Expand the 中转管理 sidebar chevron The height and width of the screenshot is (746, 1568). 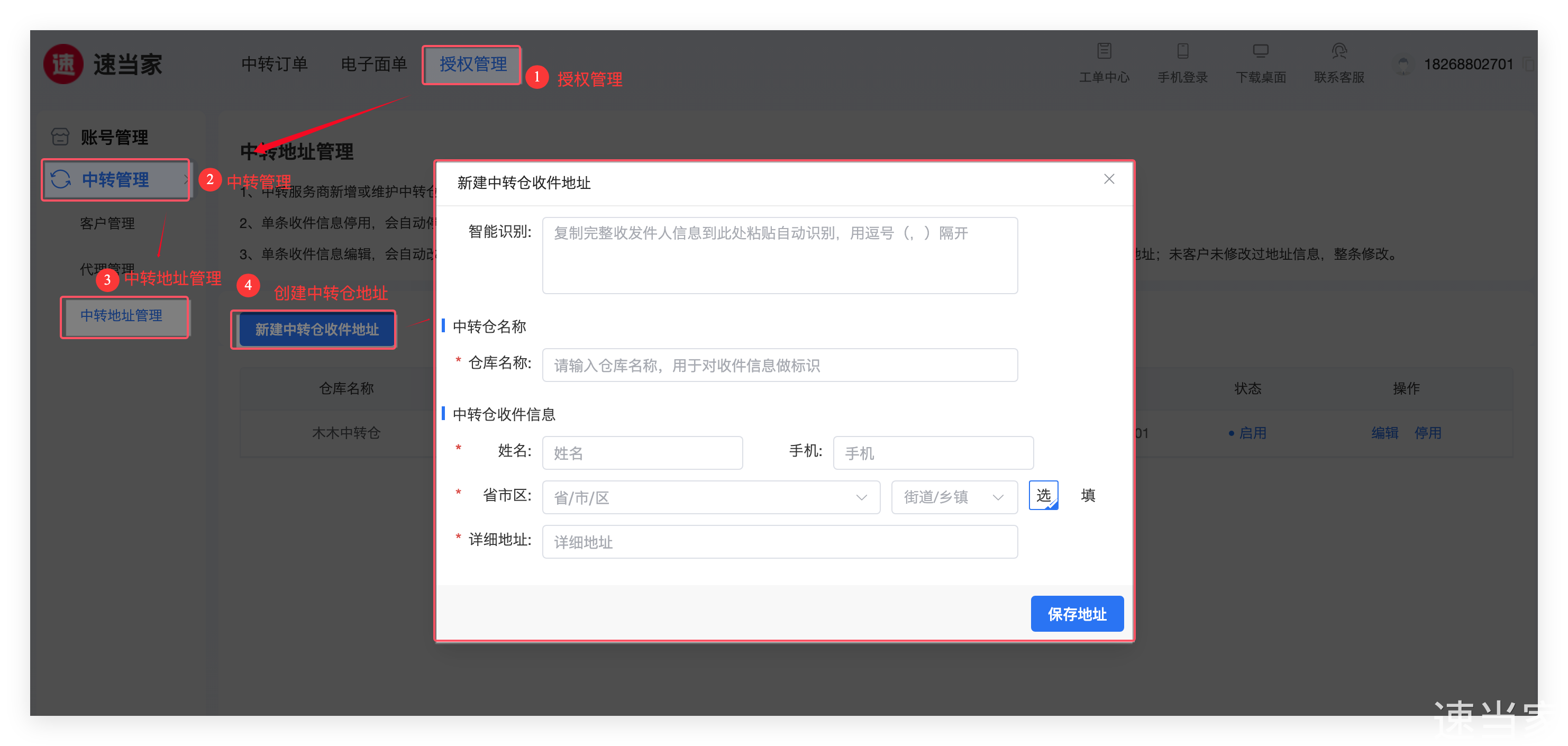(x=186, y=180)
